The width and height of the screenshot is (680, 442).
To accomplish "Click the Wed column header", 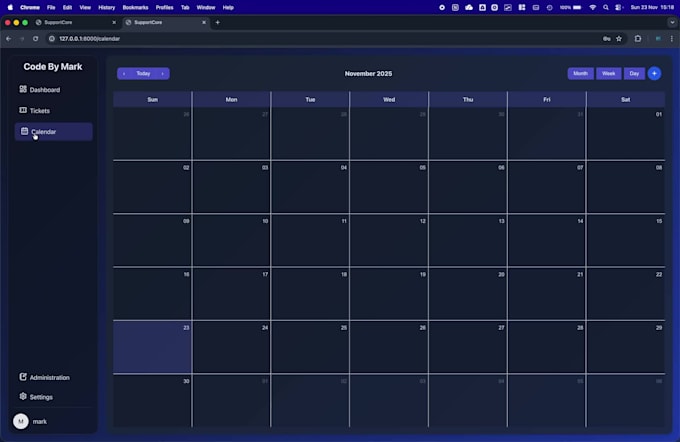I will click(389, 99).
